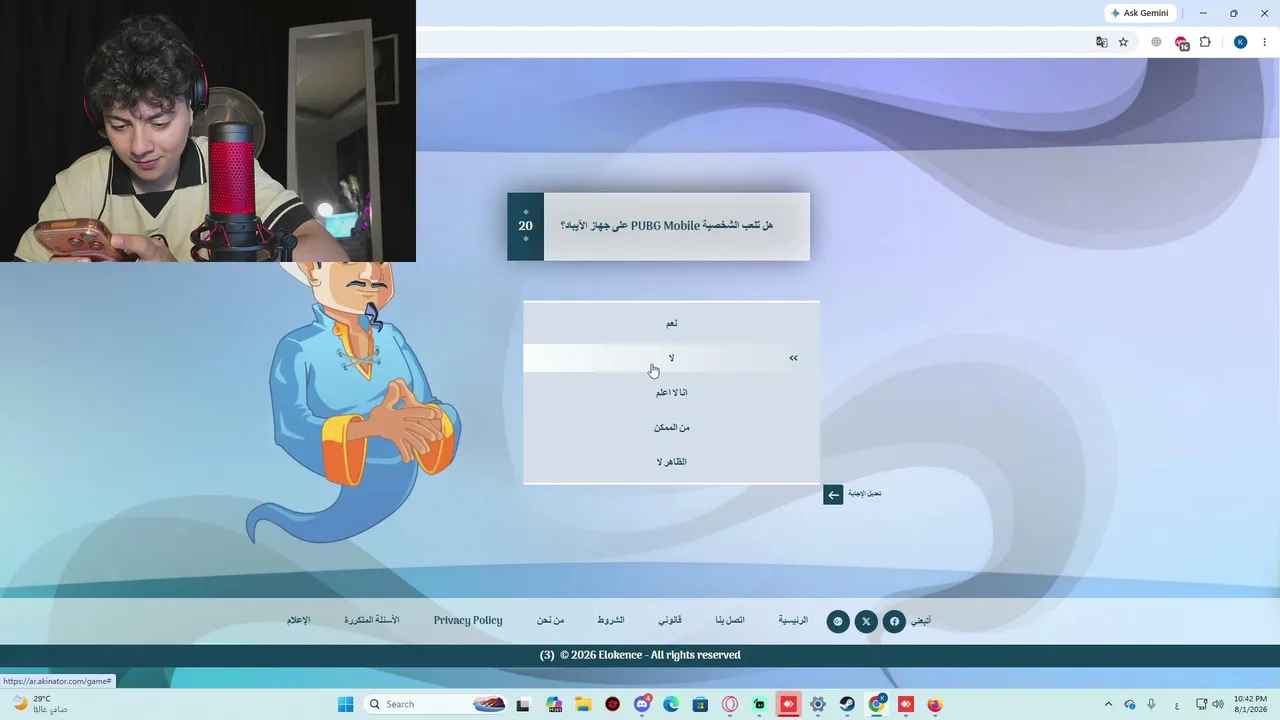Viewport: 1280px width, 720px height.
Task: Open Microsoft Store from the taskbar
Action: pyautogui.click(x=700, y=704)
